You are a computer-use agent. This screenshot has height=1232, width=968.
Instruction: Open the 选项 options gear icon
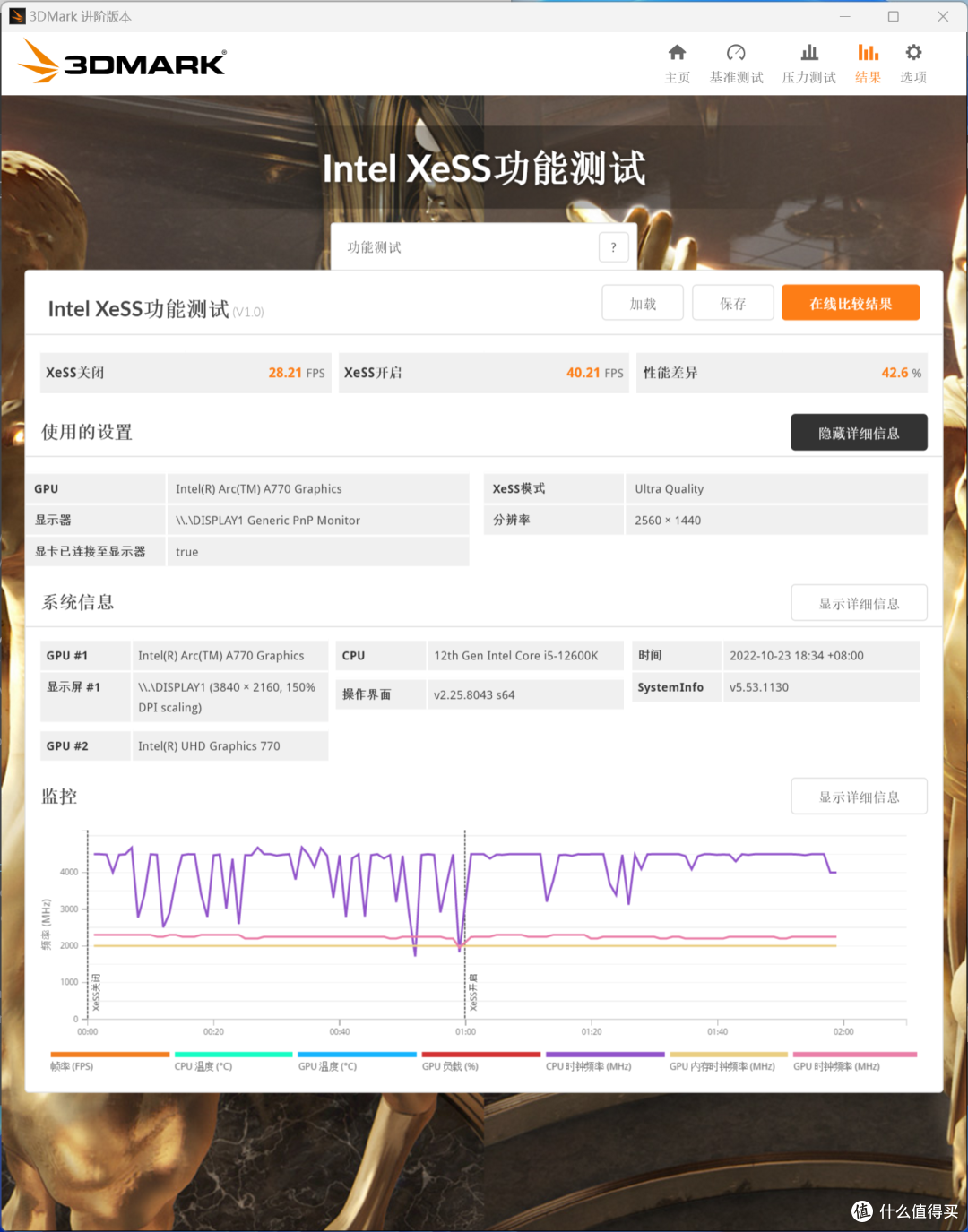point(913,53)
